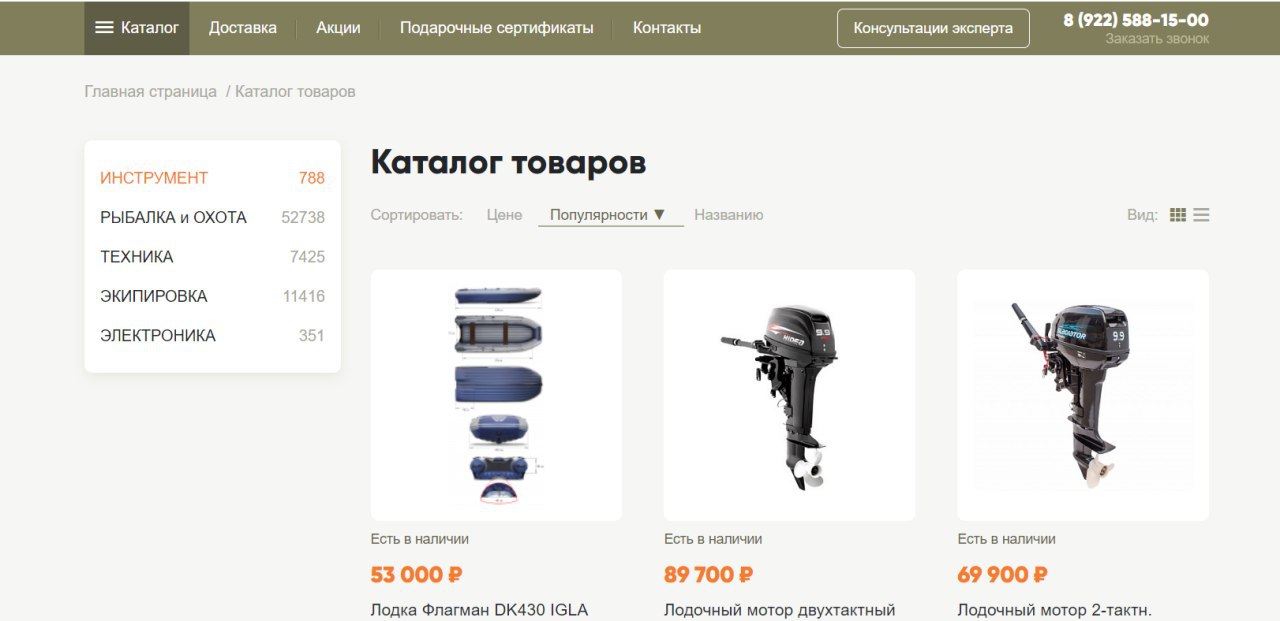Open the Контакты page
Screen dimensions: 1280x621
point(667,28)
